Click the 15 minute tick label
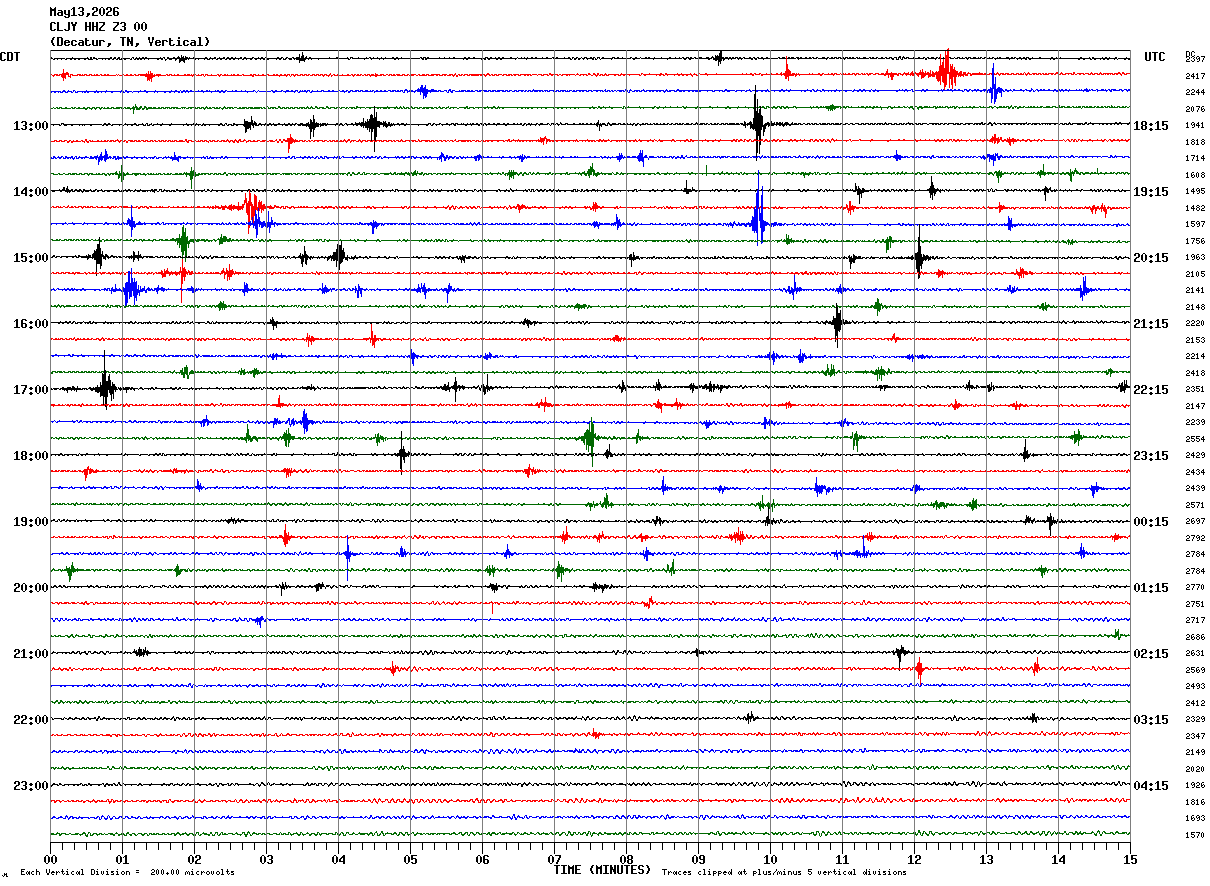Screen dimensions: 1210x886 click(x=1130, y=860)
